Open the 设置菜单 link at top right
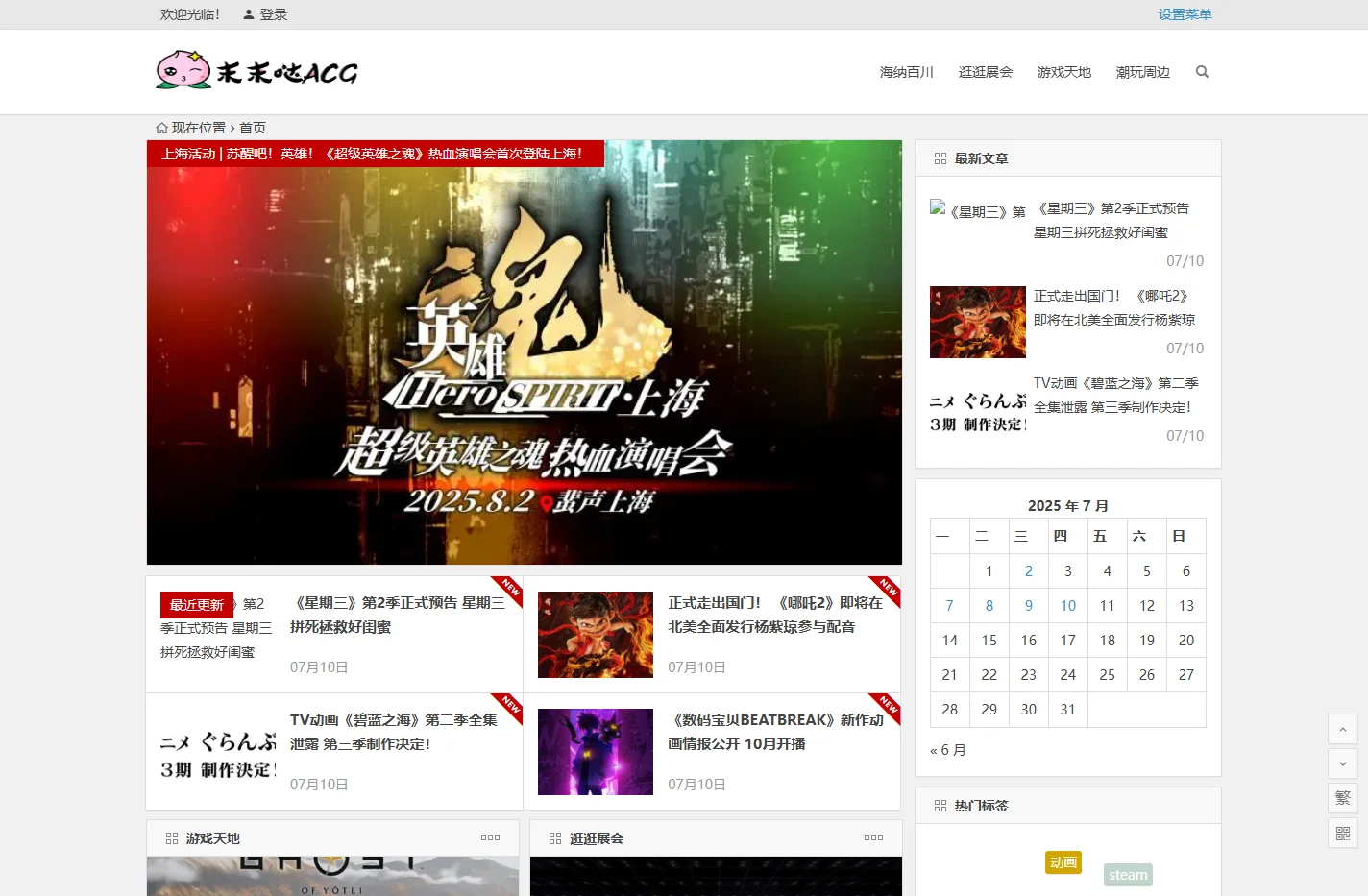 click(x=1185, y=14)
